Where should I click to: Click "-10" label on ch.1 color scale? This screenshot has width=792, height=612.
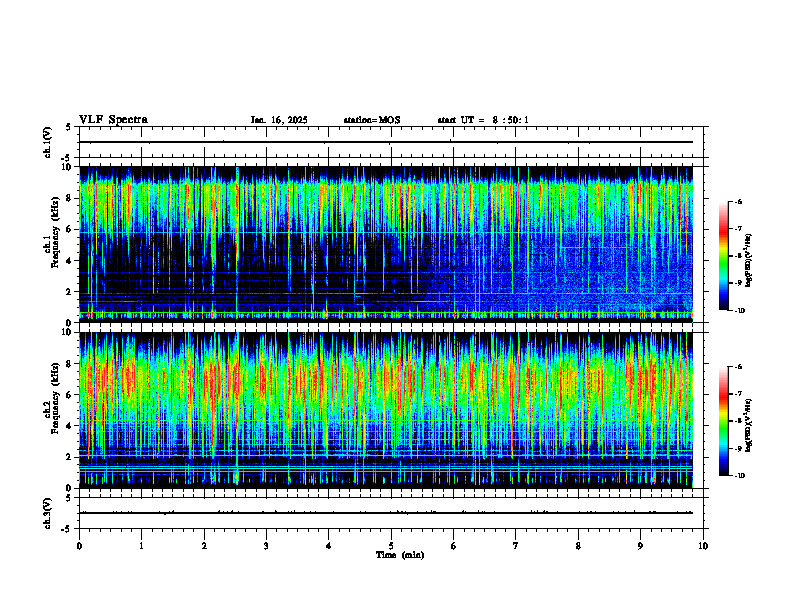739,311
